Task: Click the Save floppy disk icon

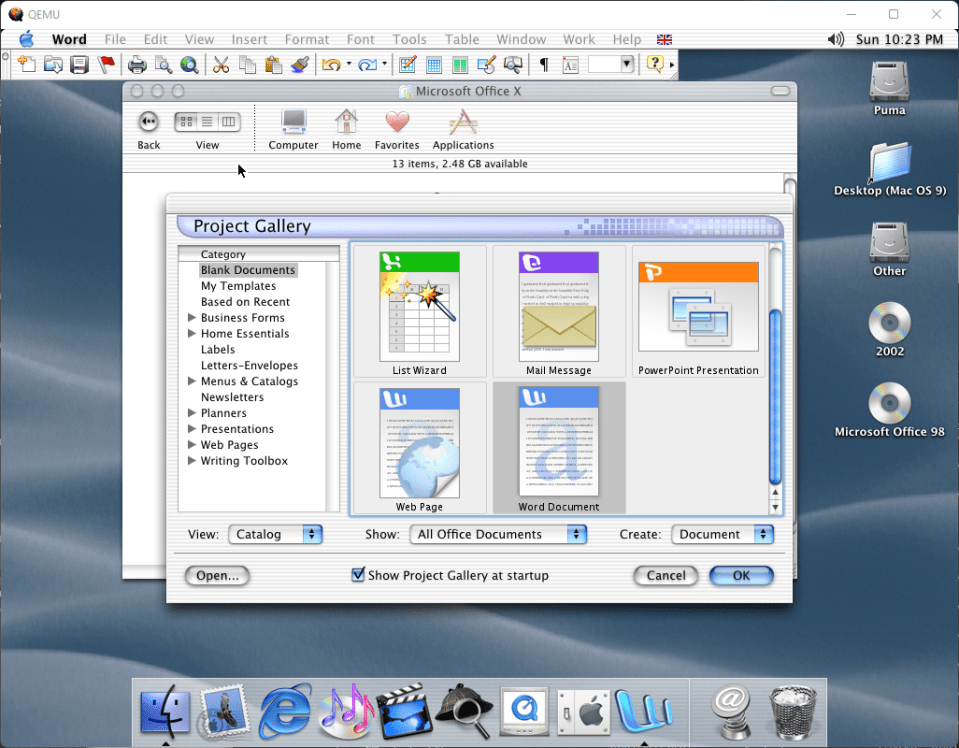Action: pyautogui.click(x=79, y=65)
